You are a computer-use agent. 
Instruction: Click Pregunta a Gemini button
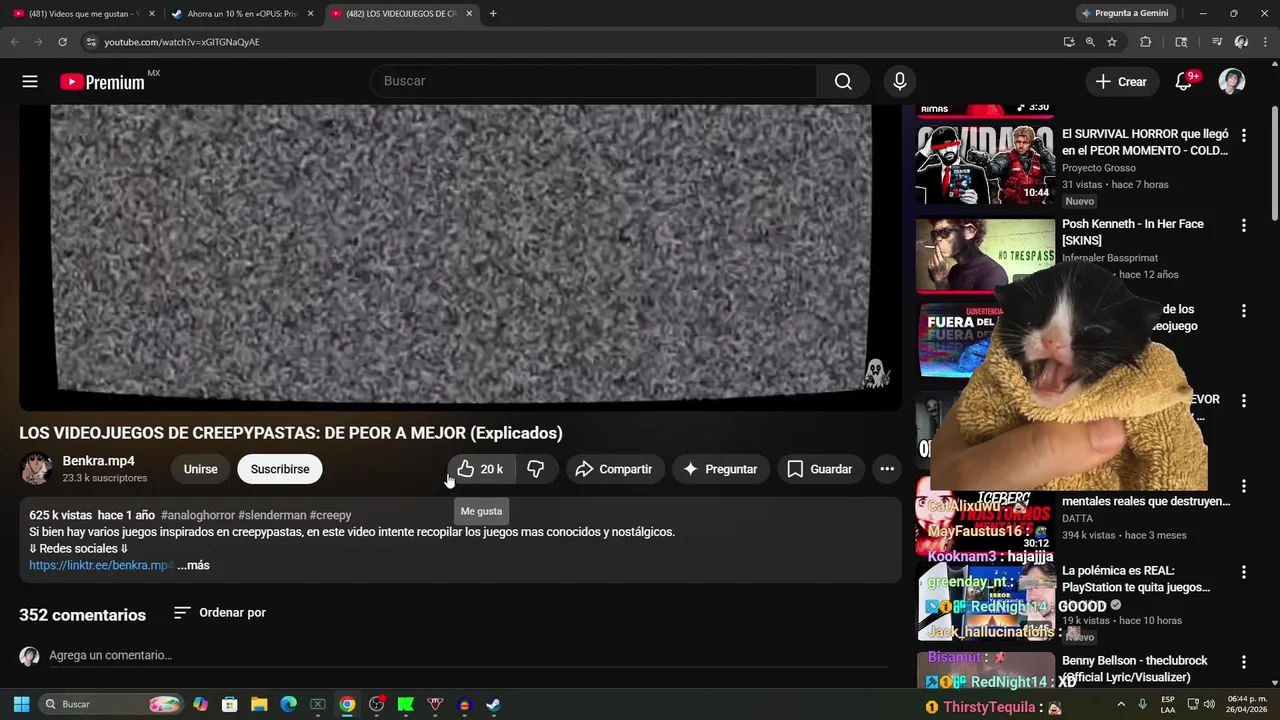coord(1125,14)
